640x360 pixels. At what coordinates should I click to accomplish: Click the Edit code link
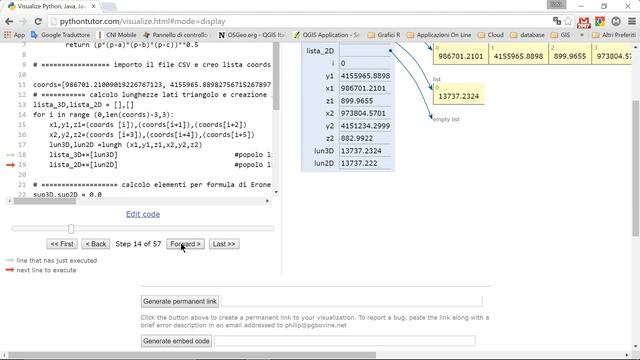tap(143, 214)
